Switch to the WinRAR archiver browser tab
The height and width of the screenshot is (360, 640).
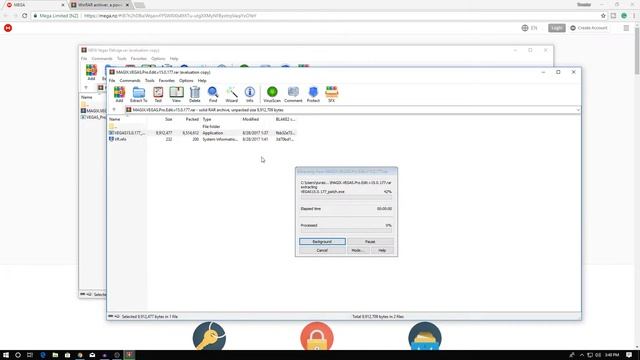[100, 5]
